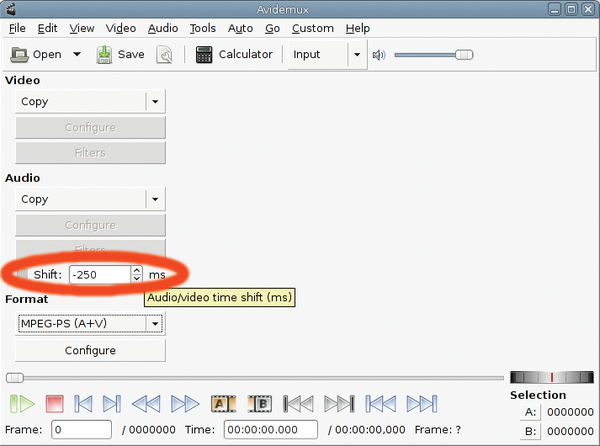Expand the Open recent files arrow

click(x=77, y=54)
